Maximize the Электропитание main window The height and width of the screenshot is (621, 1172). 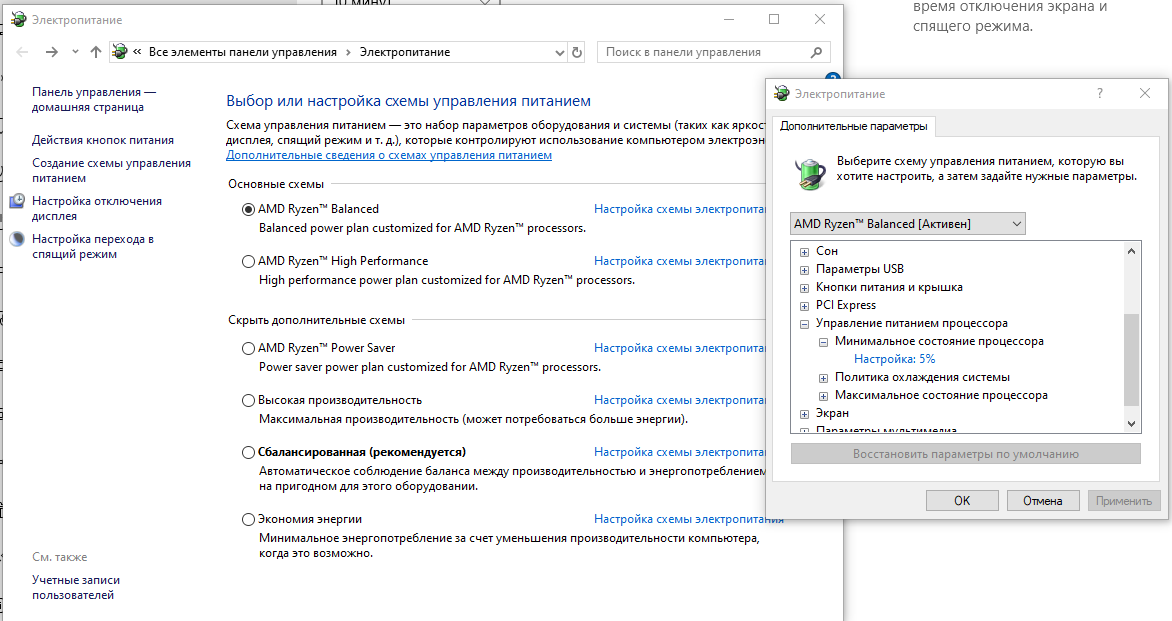[774, 19]
